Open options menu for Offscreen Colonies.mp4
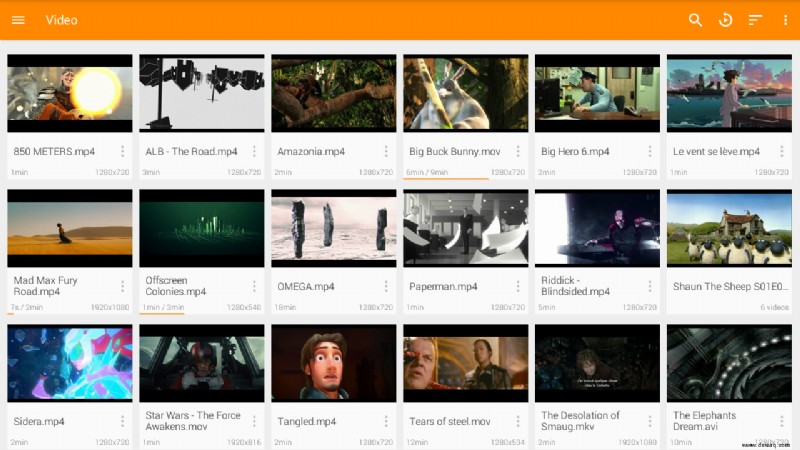 point(254,286)
